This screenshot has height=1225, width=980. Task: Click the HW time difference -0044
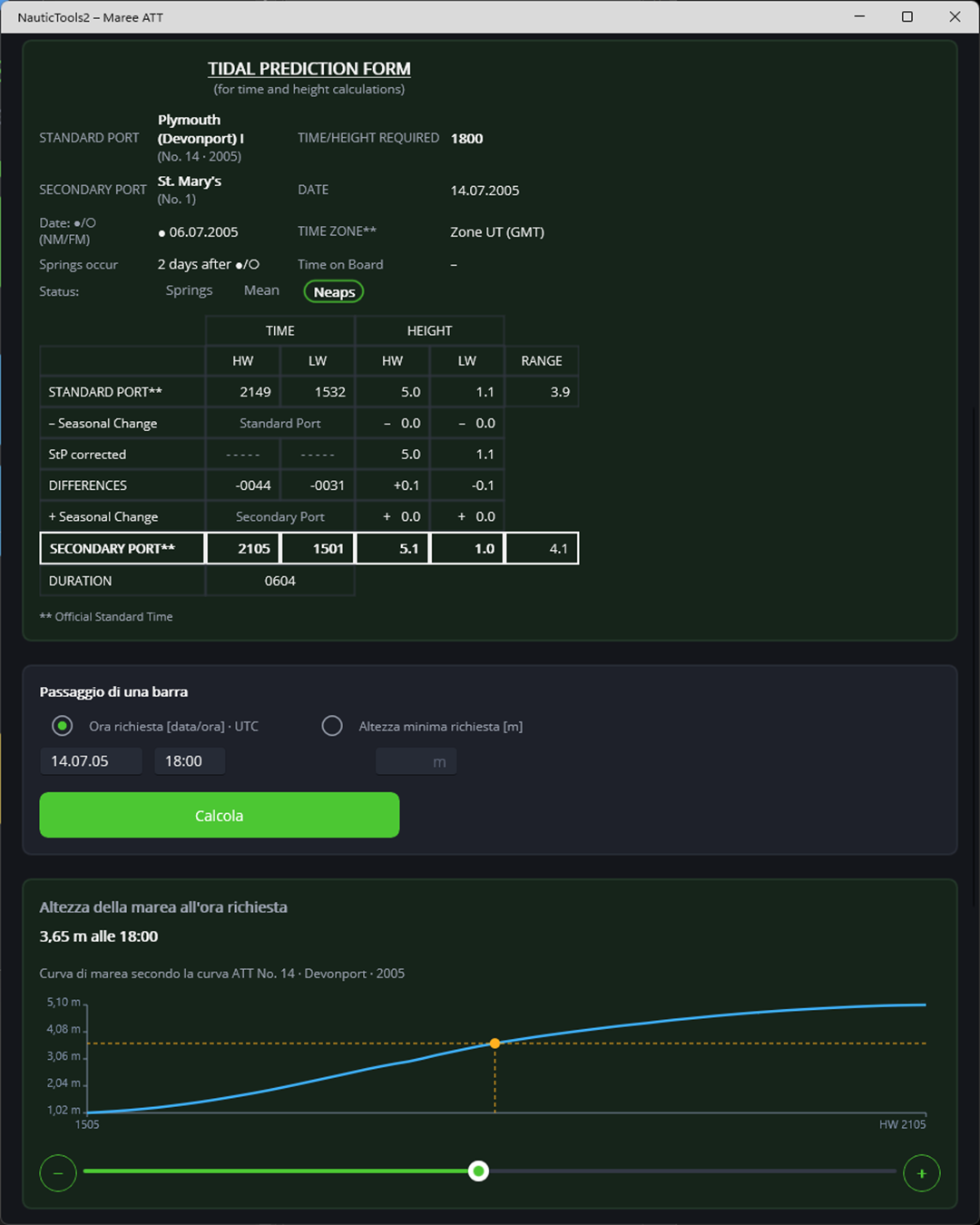(x=253, y=485)
